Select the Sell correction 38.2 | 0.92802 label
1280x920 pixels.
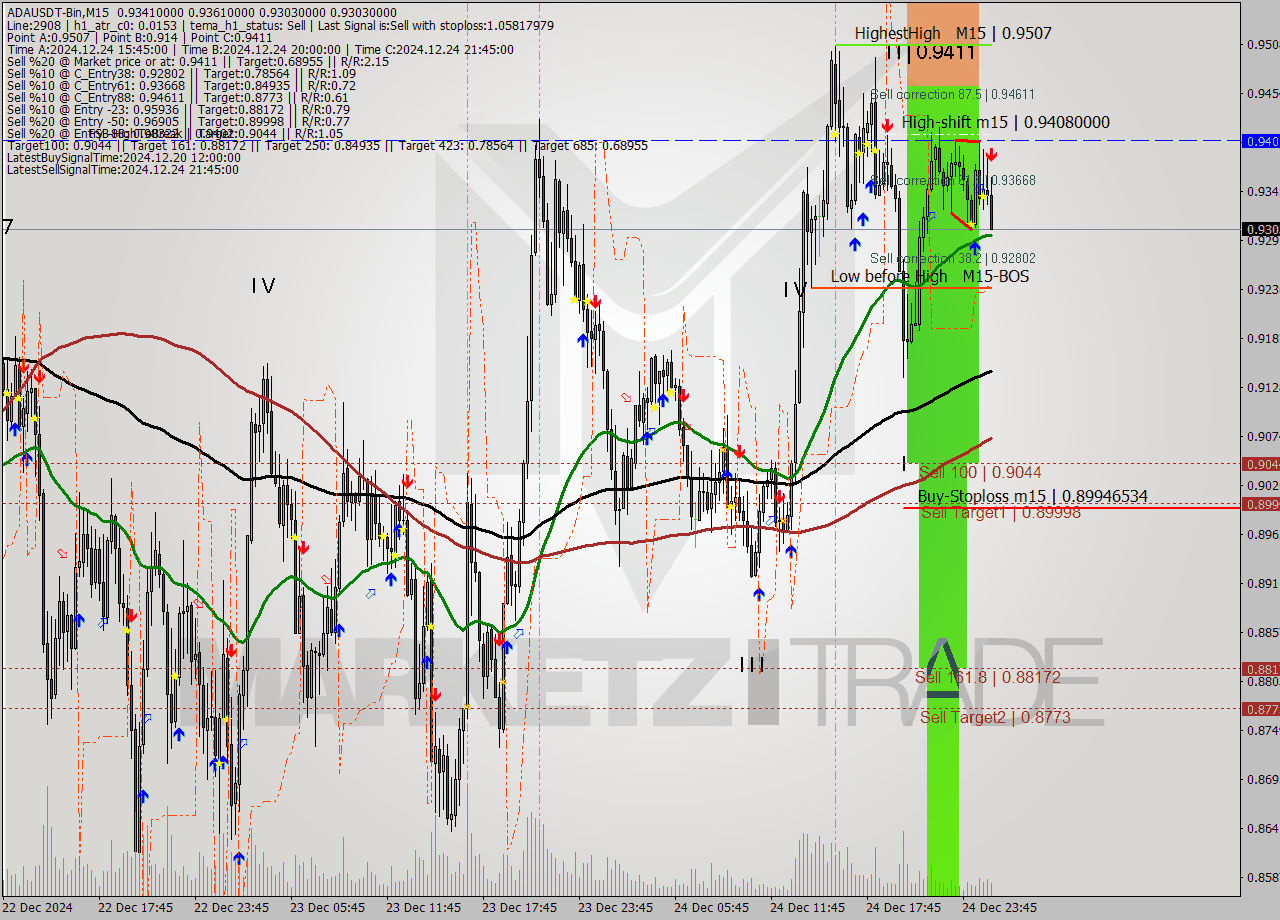coord(952,258)
